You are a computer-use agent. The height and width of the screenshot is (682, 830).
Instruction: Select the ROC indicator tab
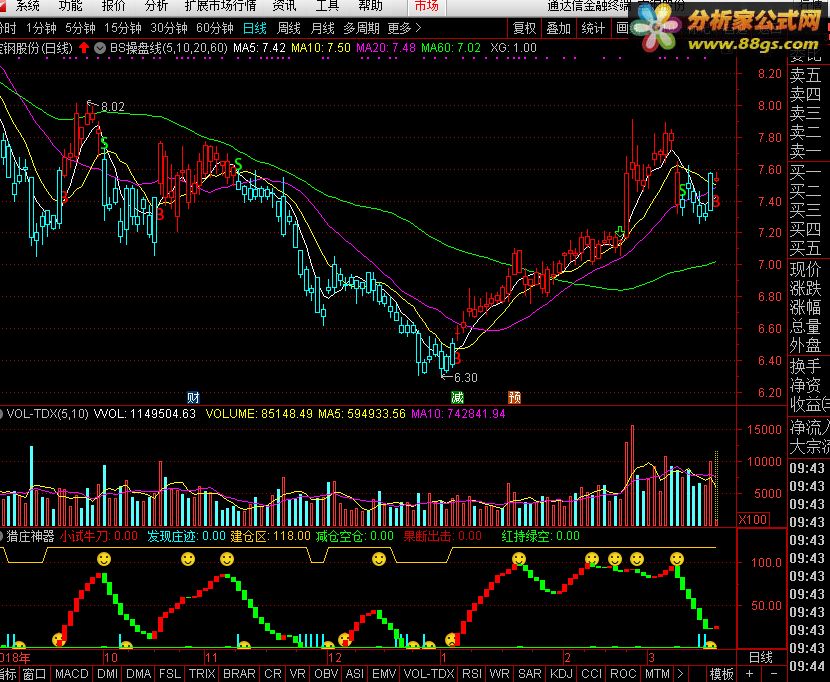click(x=623, y=674)
